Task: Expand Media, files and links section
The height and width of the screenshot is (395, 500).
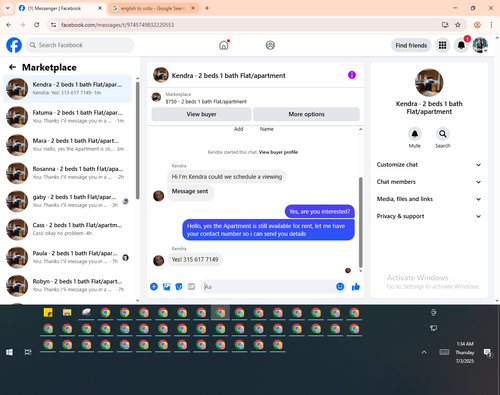Action: coord(429,199)
